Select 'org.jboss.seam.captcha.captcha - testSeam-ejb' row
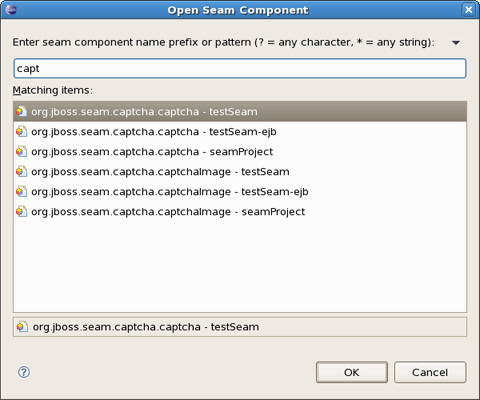Viewport: 480px width, 400px height. (240, 132)
